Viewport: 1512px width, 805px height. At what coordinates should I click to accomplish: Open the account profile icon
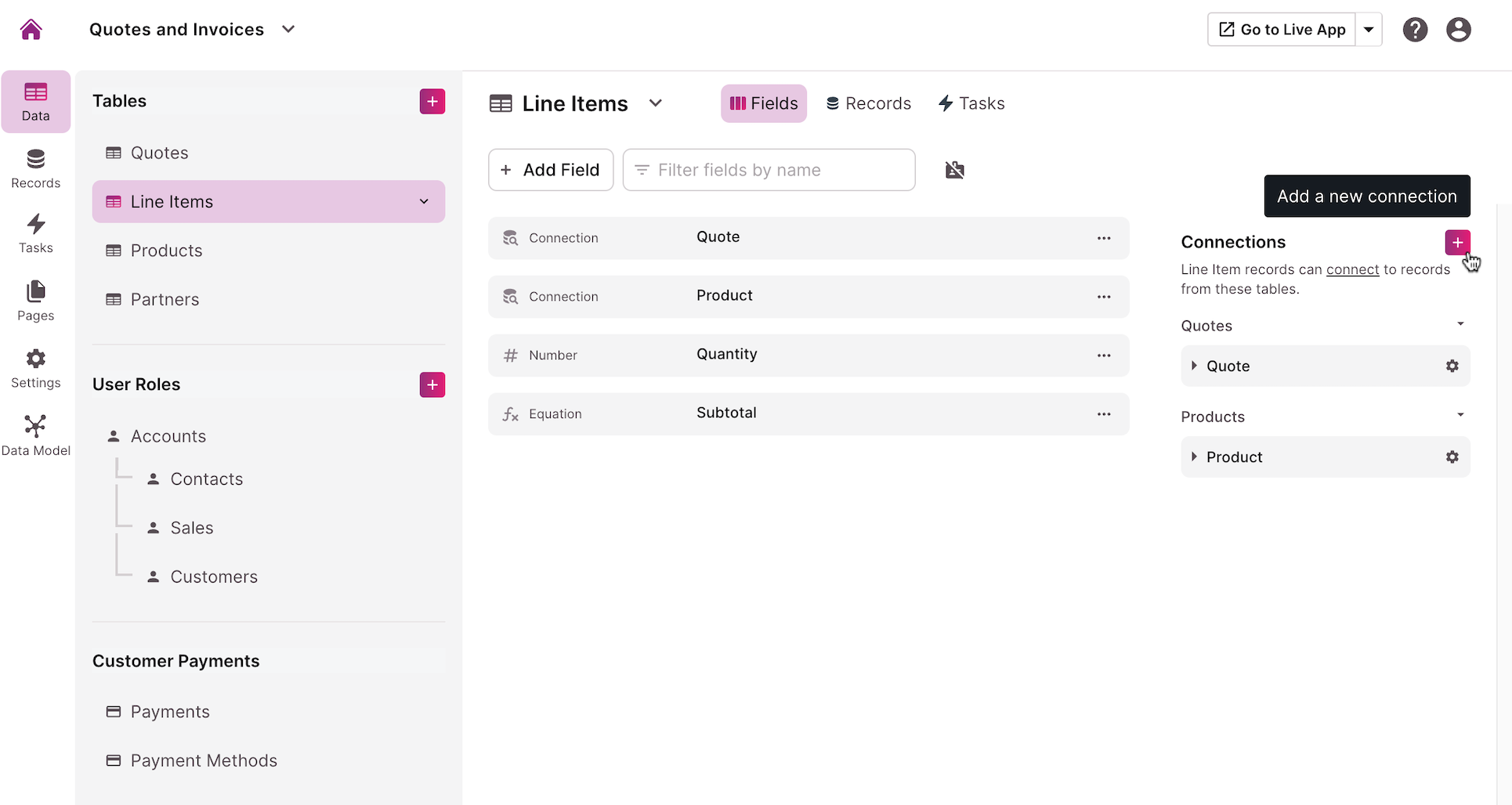click(x=1459, y=29)
